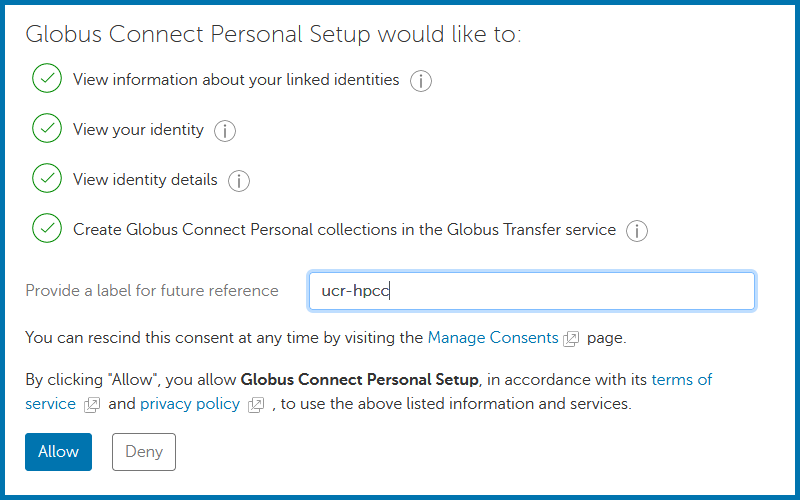Click the 'View identity details' permission text
The image size is (800, 500).
pos(145,180)
